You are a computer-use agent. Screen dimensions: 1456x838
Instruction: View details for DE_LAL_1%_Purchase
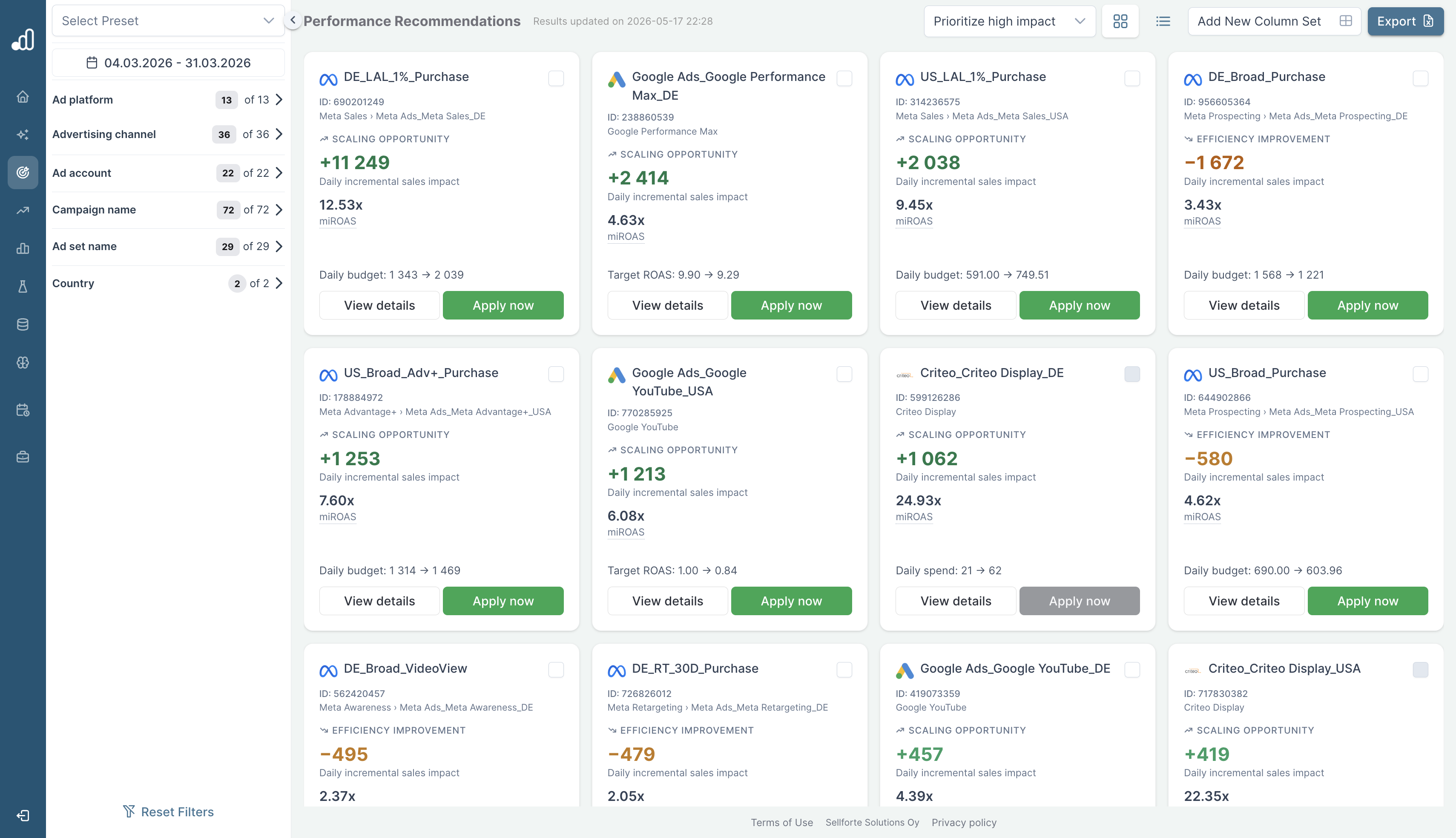pos(379,305)
